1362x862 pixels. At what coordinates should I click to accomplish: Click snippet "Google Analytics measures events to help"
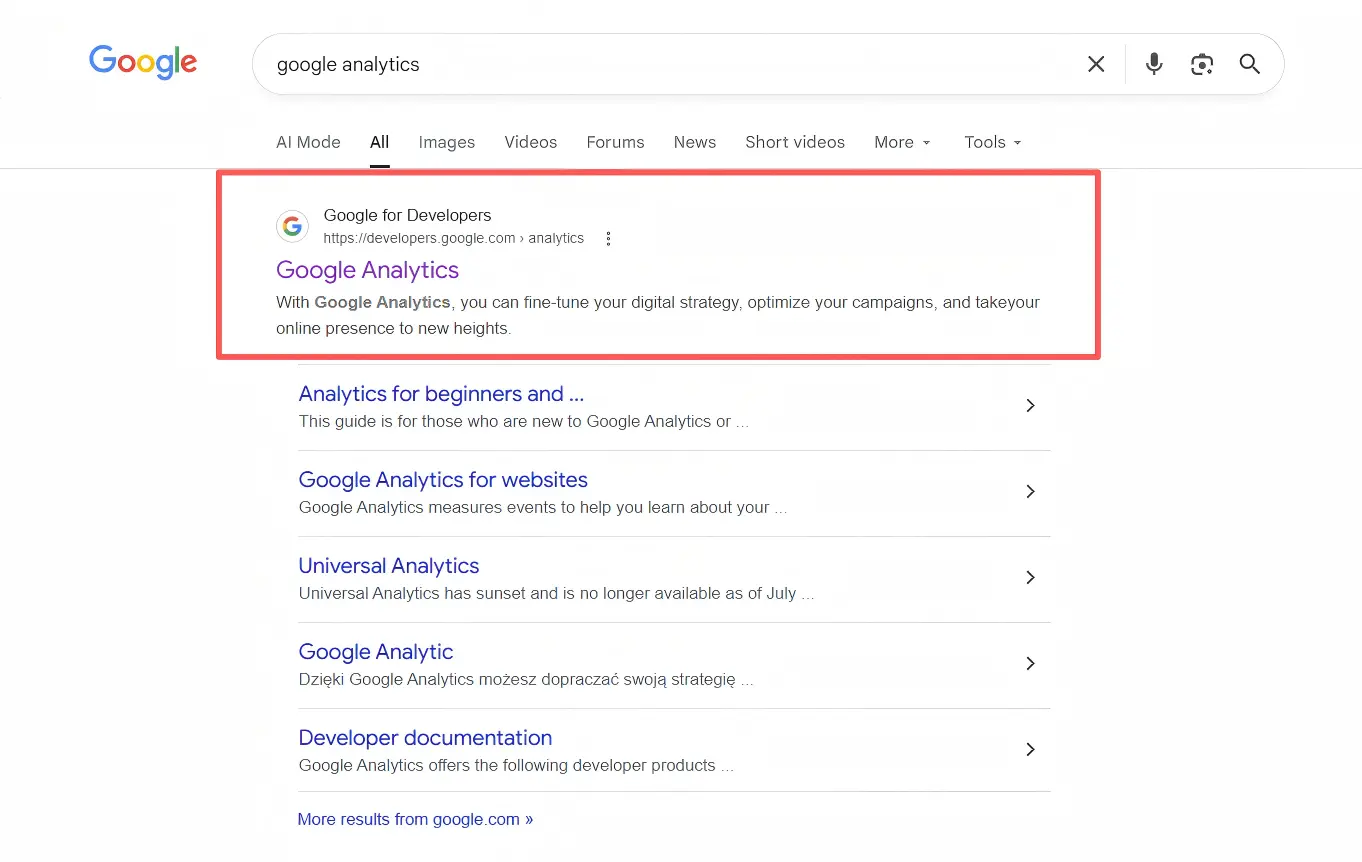(x=542, y=507)
